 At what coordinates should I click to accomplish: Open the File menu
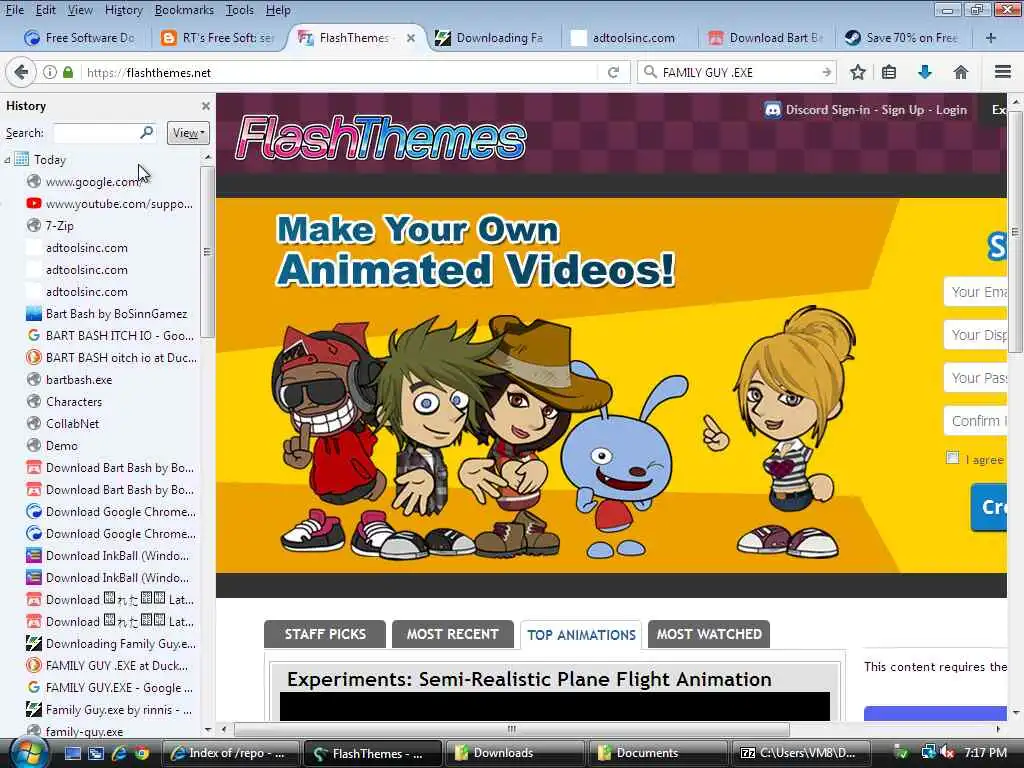(x=14, y=10)
